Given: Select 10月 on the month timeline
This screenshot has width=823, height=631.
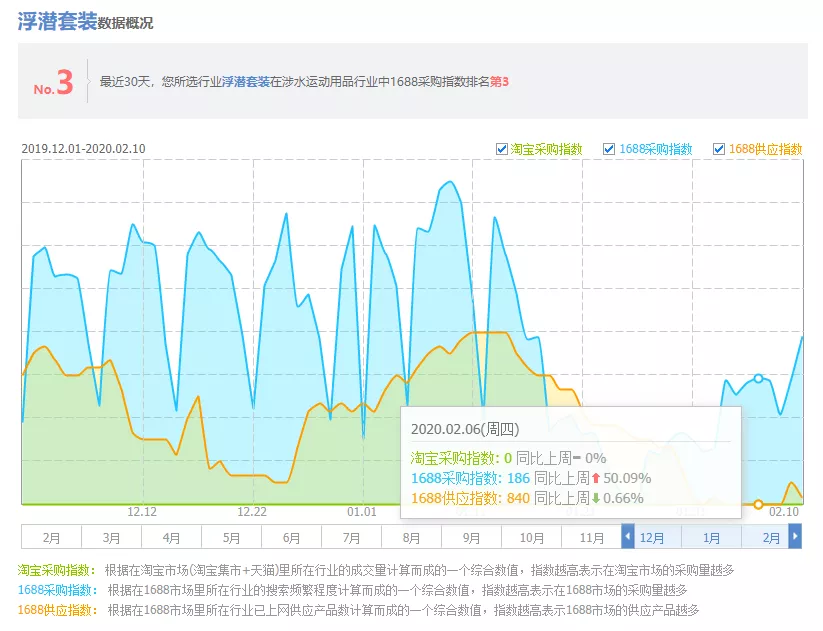Looking at the screenshot, I should point(532,538).
